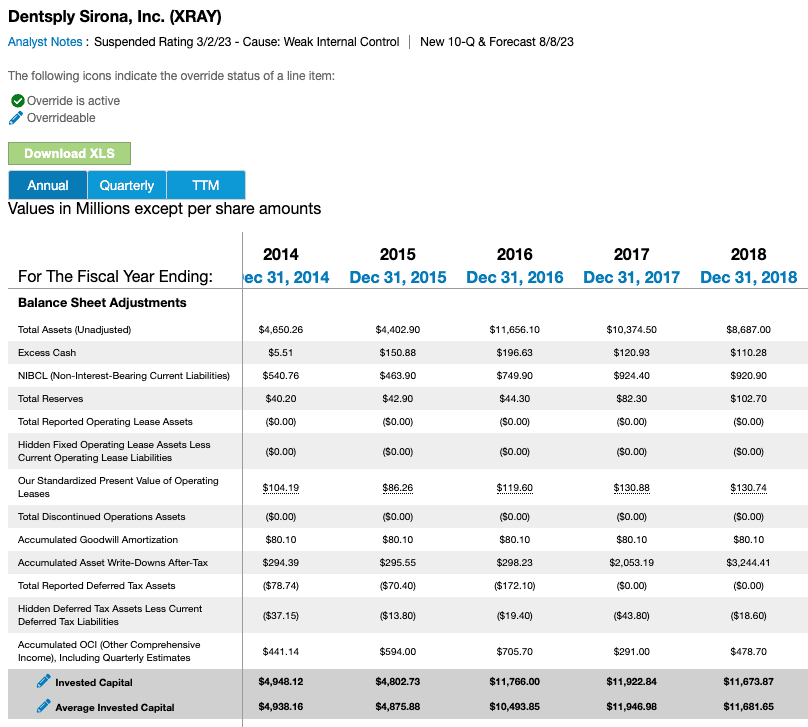Screen dimensions: 808x727
Task: Click the green checkmark Override is active icon
Action: click(18, 100)
